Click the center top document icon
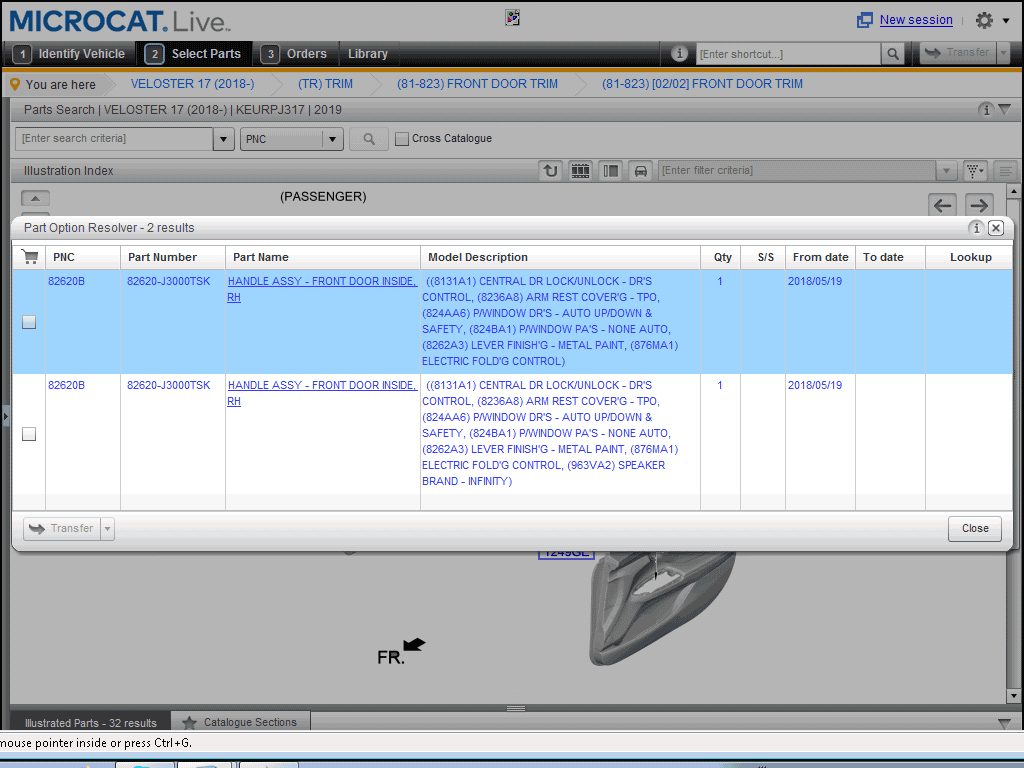 (x=513, y=18)
